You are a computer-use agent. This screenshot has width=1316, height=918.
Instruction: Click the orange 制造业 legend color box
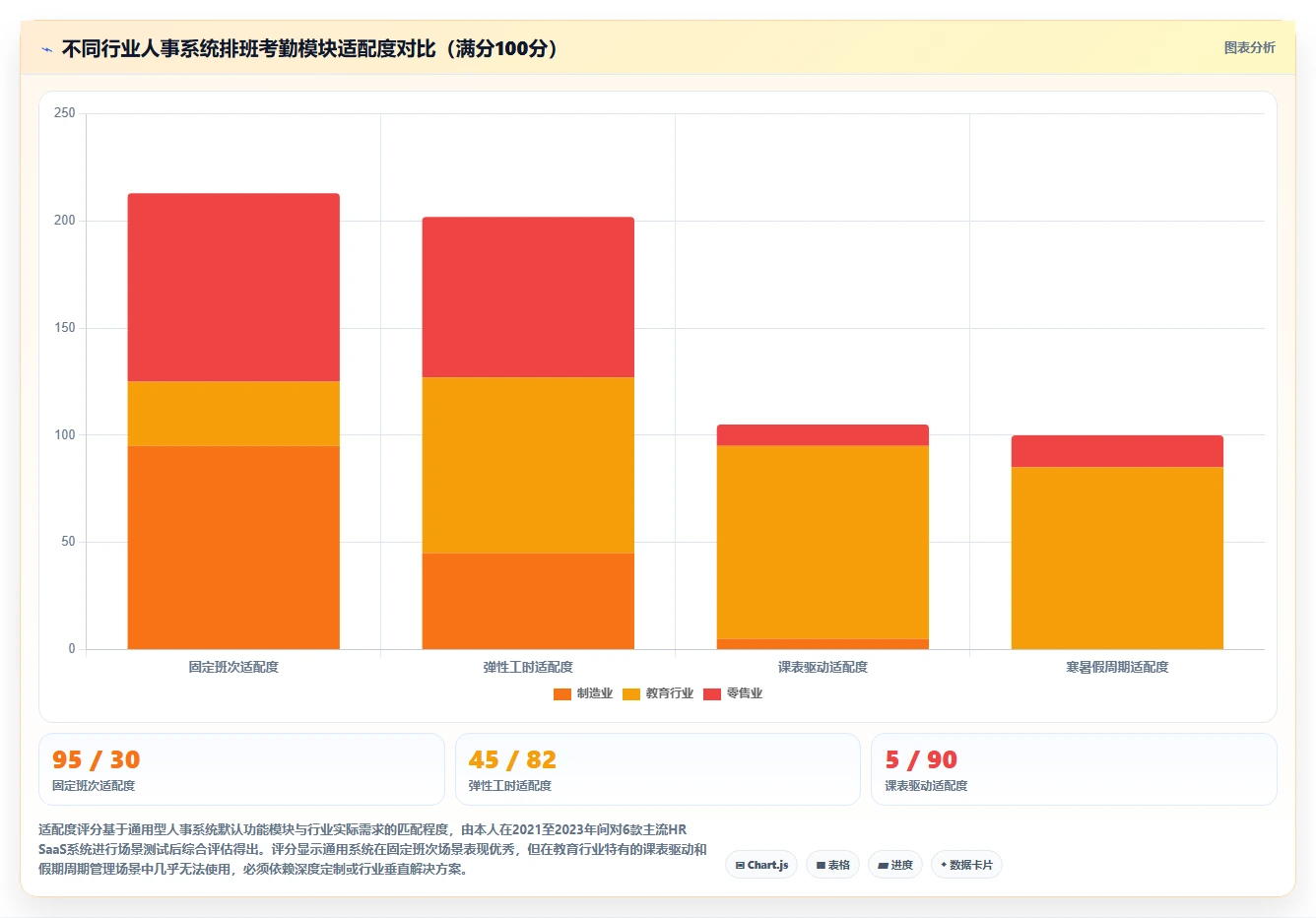click(562, 694)
